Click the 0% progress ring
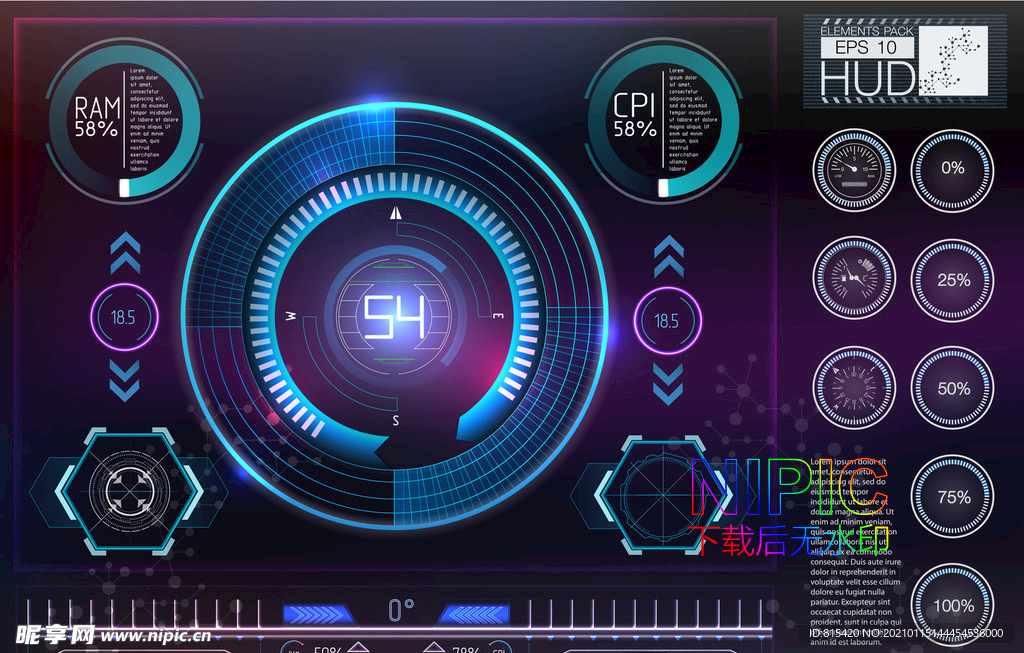Image resolution: width=1024 pixels, height=653 pixels. tap(952, 170)
